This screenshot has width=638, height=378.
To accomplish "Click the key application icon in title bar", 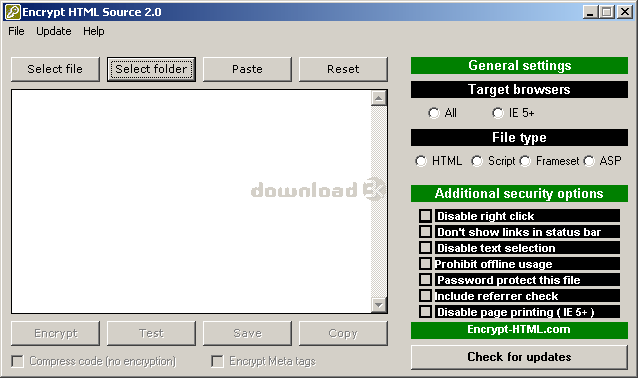I will pyautogui.click(x=12, y=12).
